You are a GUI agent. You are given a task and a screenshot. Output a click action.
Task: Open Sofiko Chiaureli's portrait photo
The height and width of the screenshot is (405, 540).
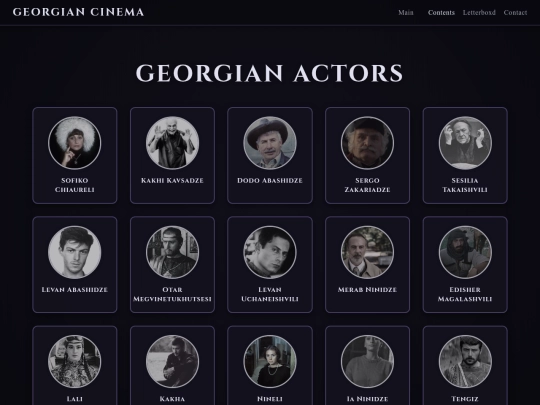click(75, 143)
